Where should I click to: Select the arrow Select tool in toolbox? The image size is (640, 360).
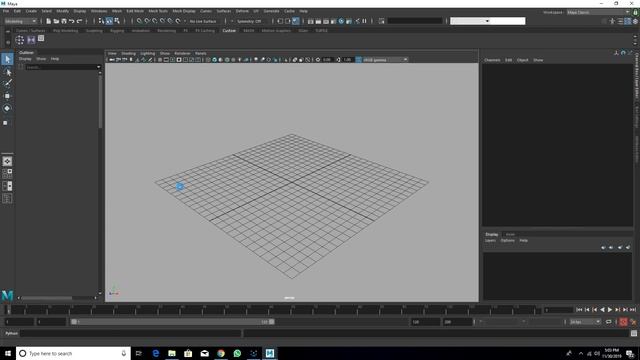click(x=7, y=59)
